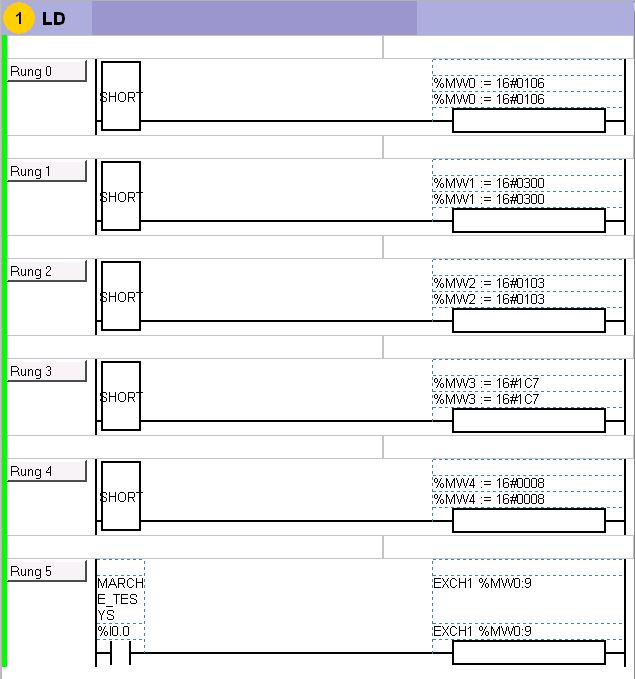
Task: Click the MARCHE_TESYS symbol label
Action: [121, 599]
